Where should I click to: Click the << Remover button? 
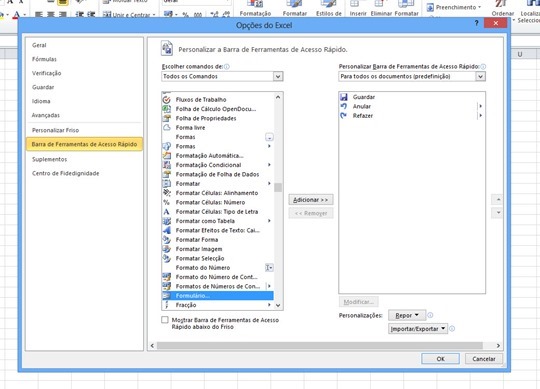pos(311,213)
